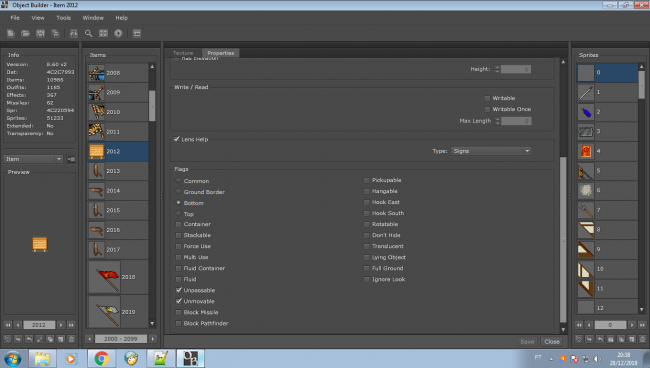The height and width of the screenshot is (368, 650).
Task: Open the Tools menu
Action: click(x=63, y=18)
